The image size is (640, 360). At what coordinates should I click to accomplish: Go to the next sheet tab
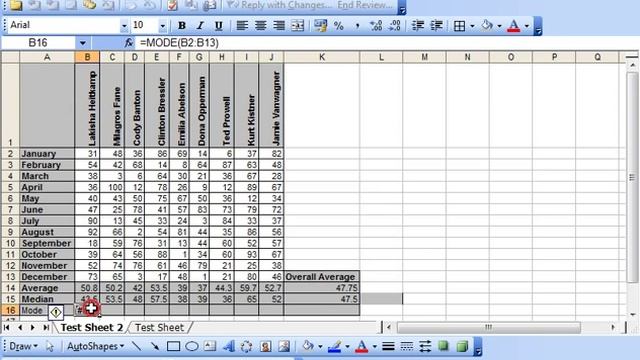(x=33, y=327)
